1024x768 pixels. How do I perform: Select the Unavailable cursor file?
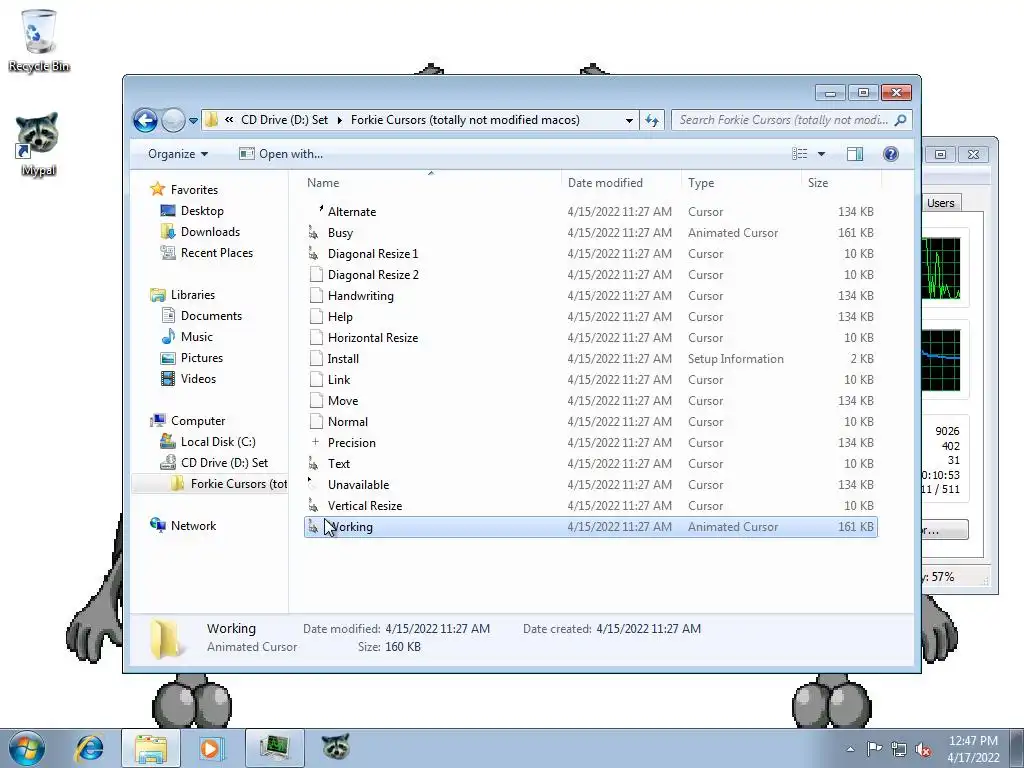pyautogui.click(x=590, y=485)
